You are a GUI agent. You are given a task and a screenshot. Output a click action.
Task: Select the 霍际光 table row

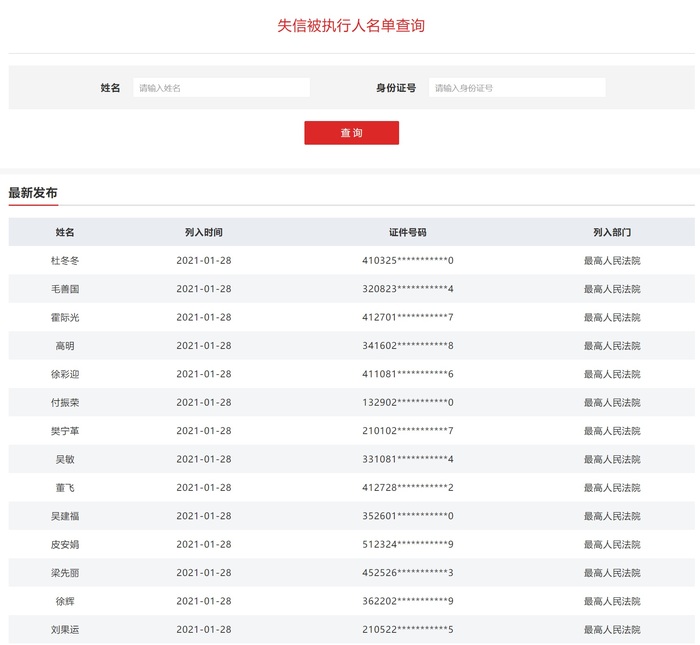pos(65,317)
